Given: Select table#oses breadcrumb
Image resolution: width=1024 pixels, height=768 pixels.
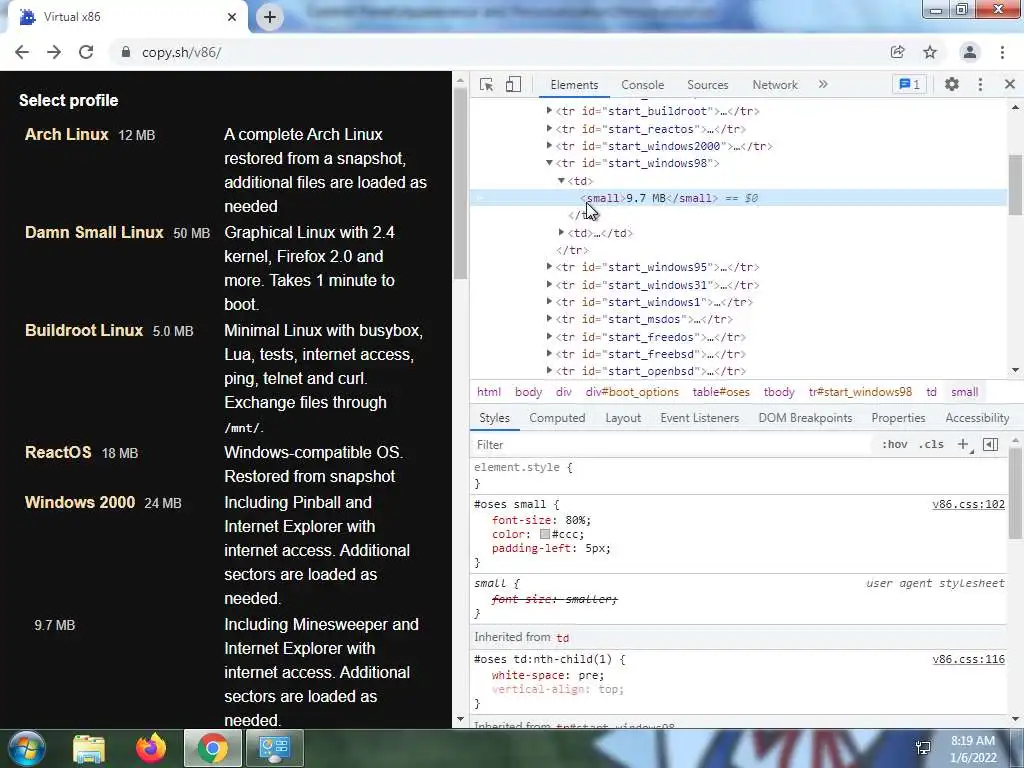Looking at the screenshot, I should point(721,392).
